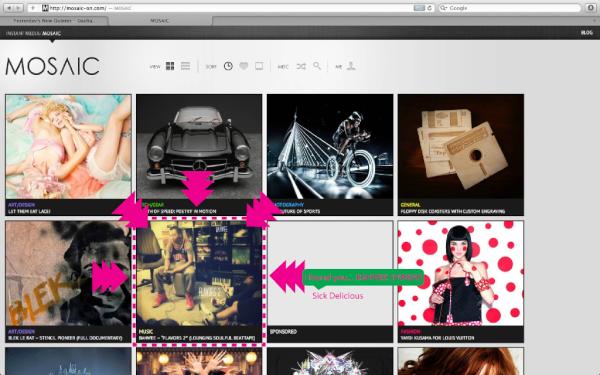This screenshot has width=600, height=375.
Task: Open the red-haired woman thumbnail at the bottom
Action: [461, 362]
